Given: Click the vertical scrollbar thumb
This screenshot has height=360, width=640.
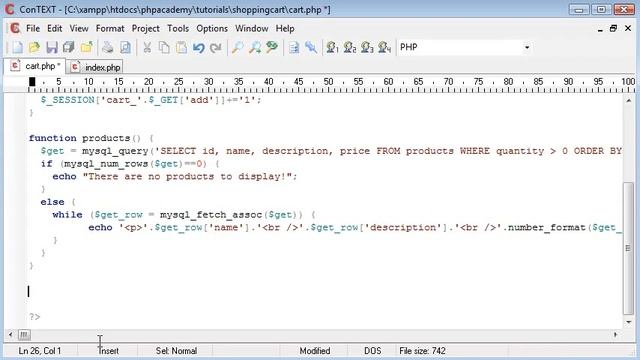Looking at the screenshot, I should click(x=629, y=249).
